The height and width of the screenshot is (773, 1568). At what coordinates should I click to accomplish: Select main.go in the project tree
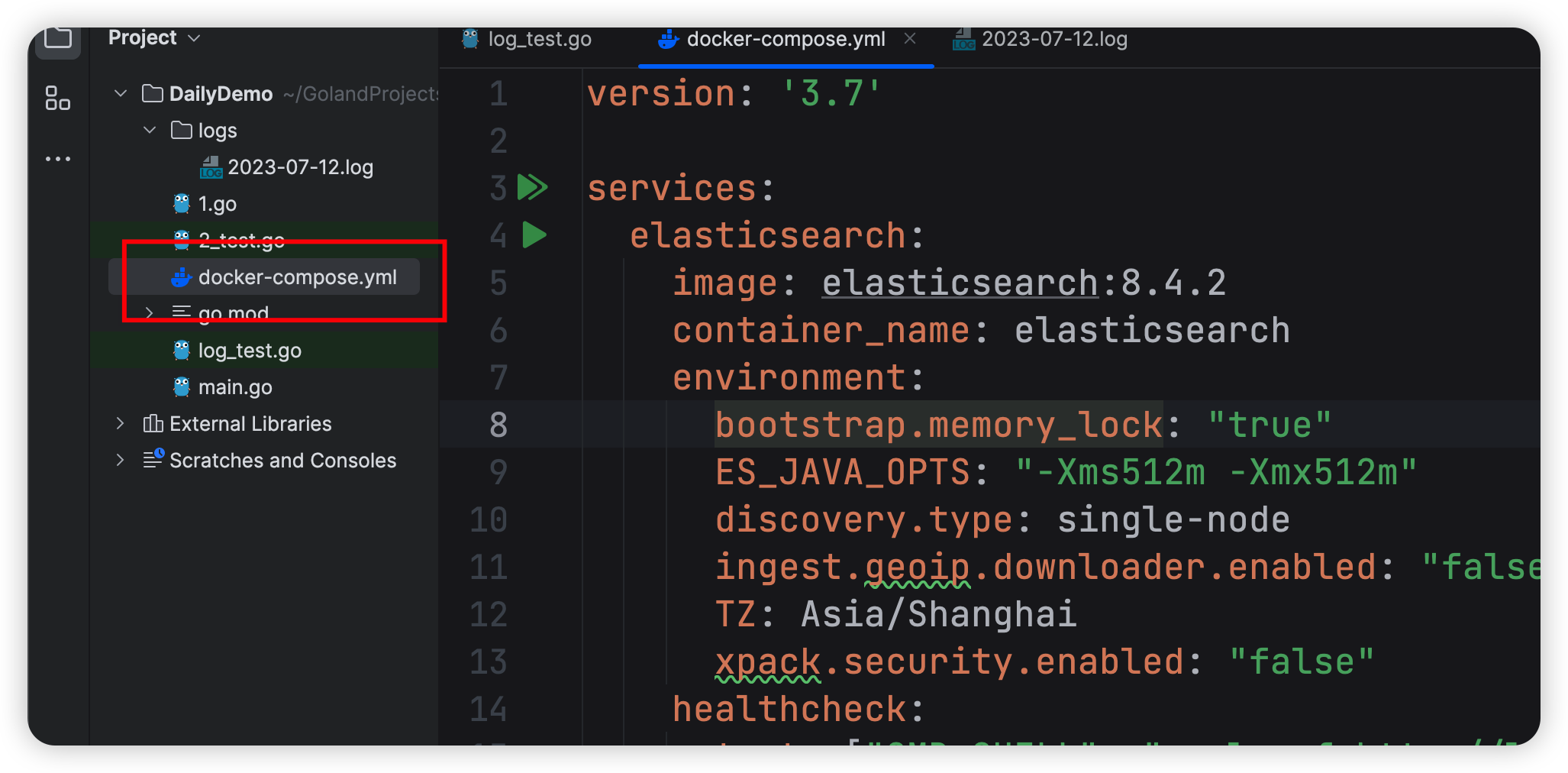tap(235, 387)
